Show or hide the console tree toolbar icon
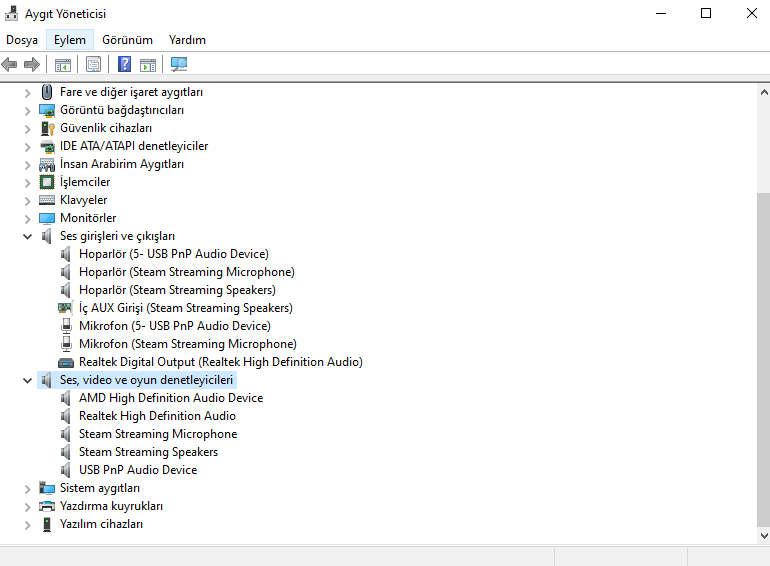This screenshot has height=566, width=770. pyautogui.click(x=63, y=64)
